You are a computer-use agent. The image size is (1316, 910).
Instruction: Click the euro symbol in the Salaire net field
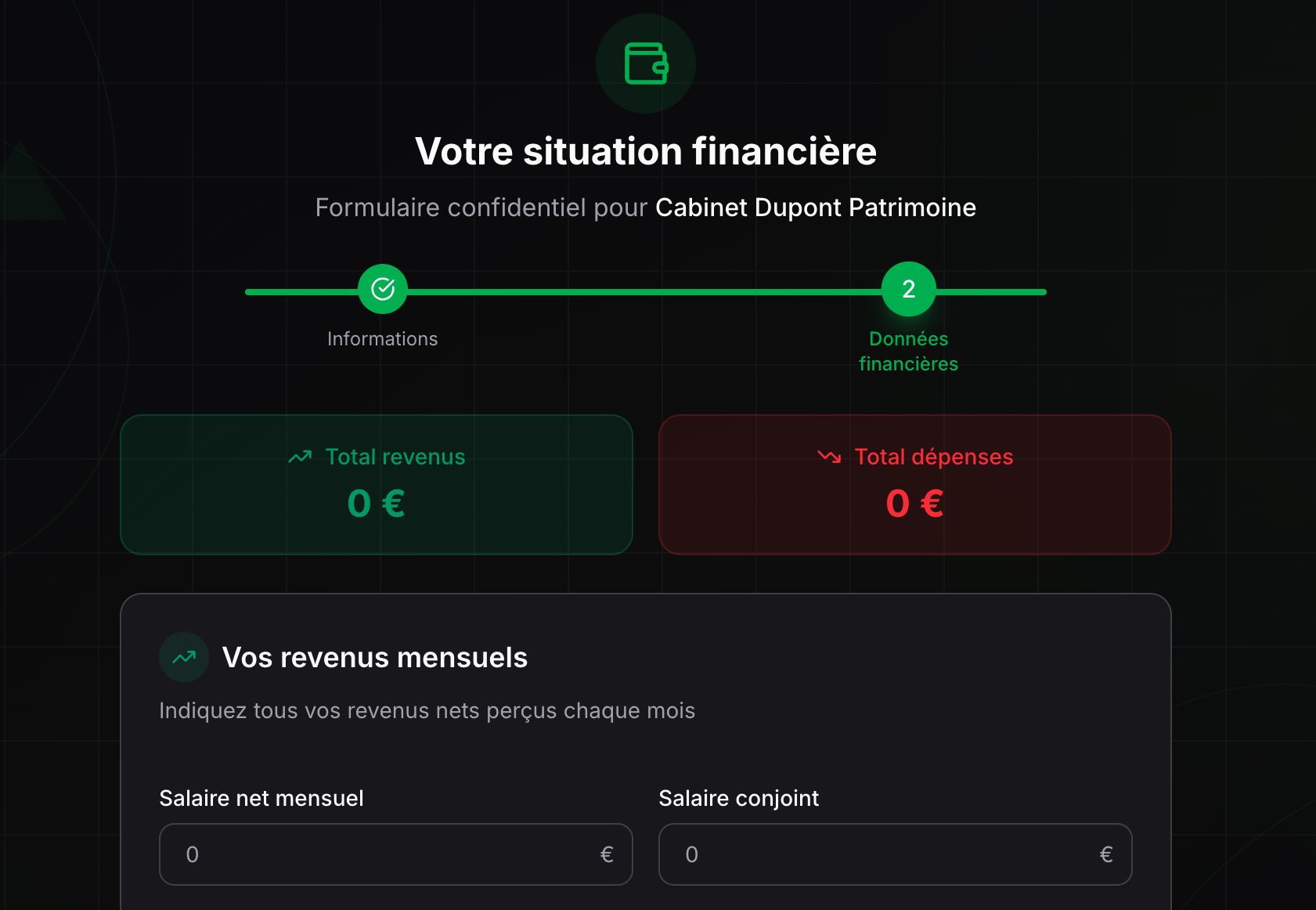point(607,854)
